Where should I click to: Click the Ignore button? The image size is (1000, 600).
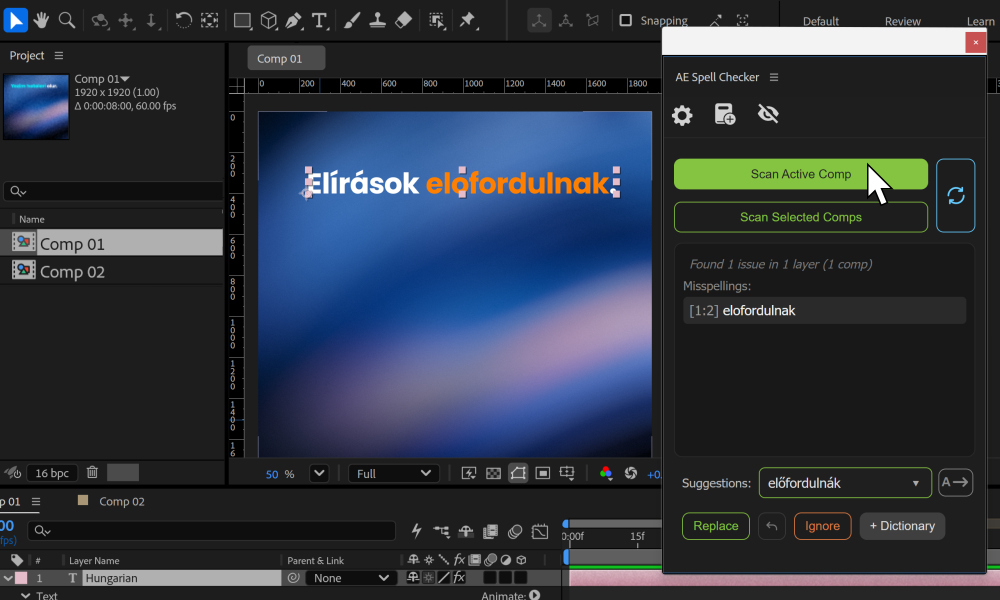[822, 526]
